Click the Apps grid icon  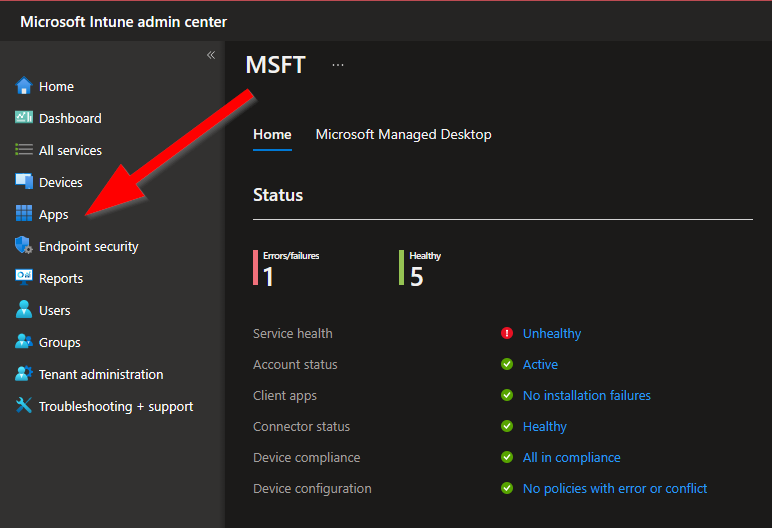(x=24, y=213)
